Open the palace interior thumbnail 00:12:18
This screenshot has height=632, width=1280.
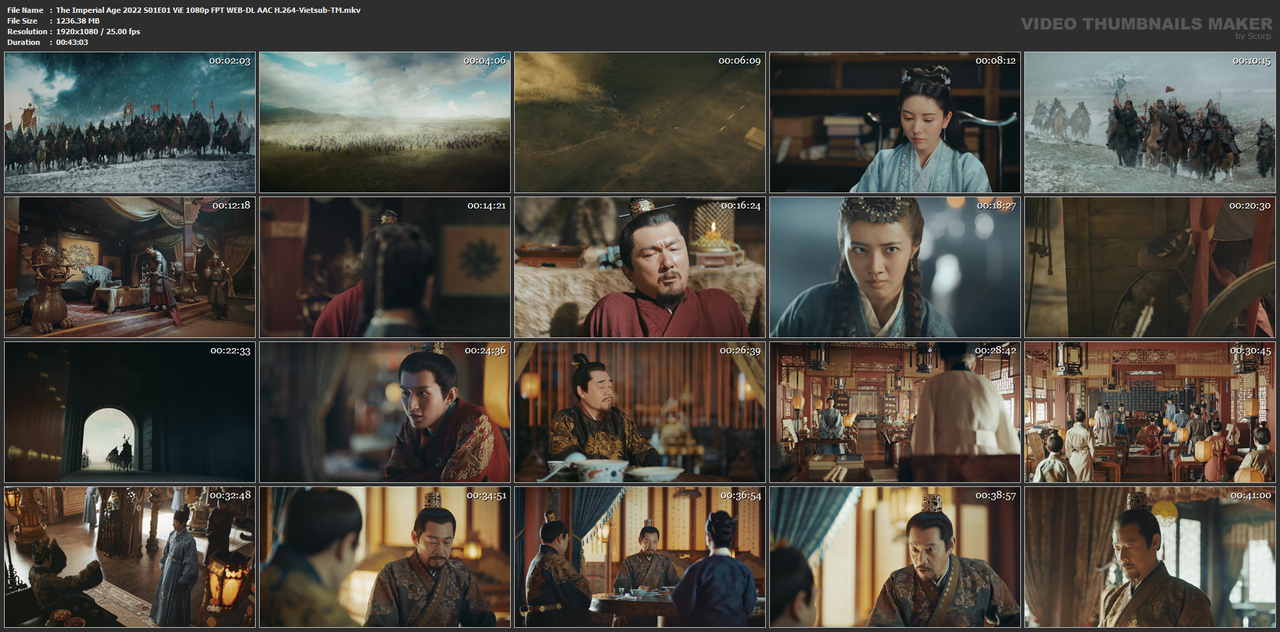[x=130, y=267]
